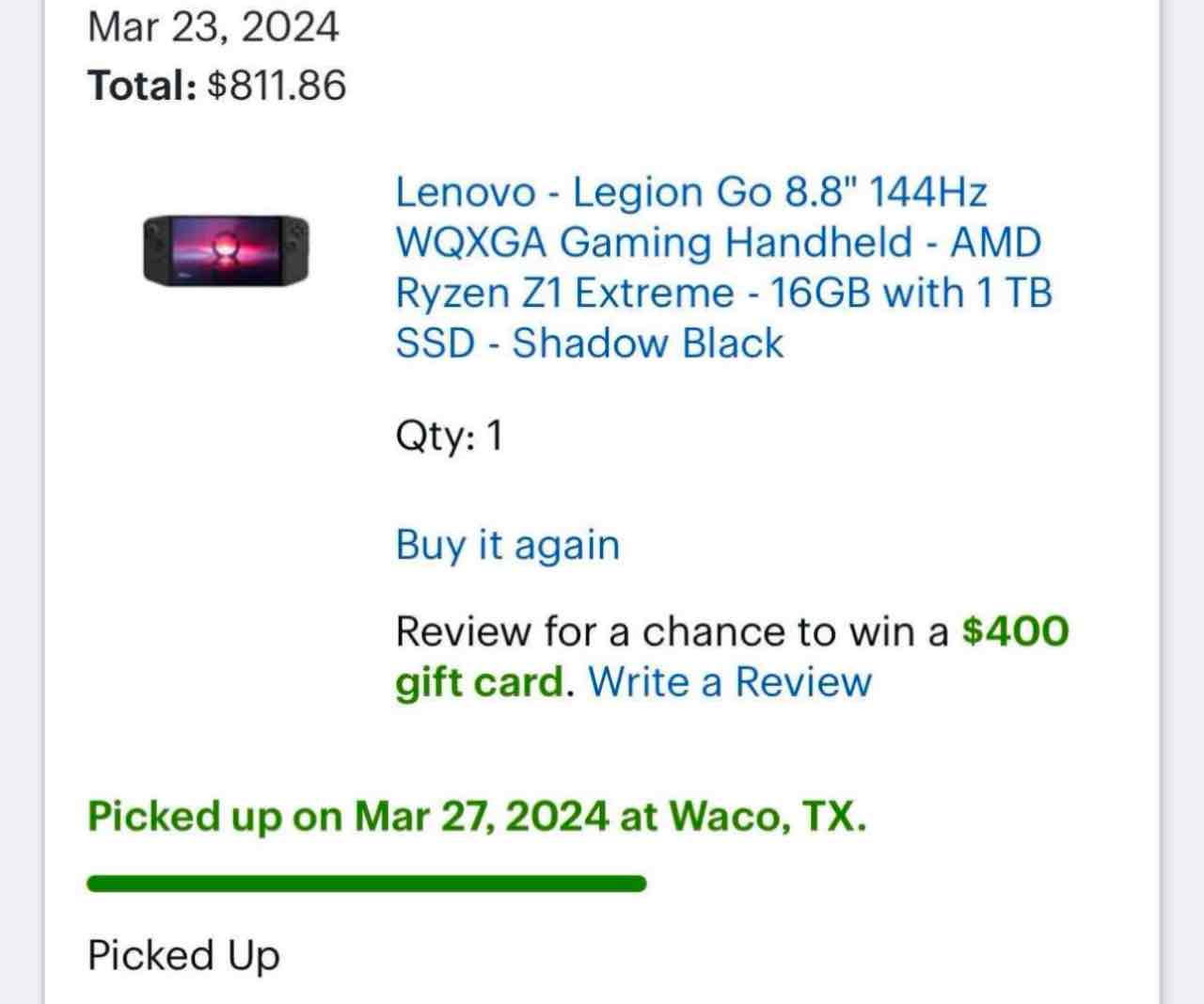Click the bold Total: label

tap(142, 85)
